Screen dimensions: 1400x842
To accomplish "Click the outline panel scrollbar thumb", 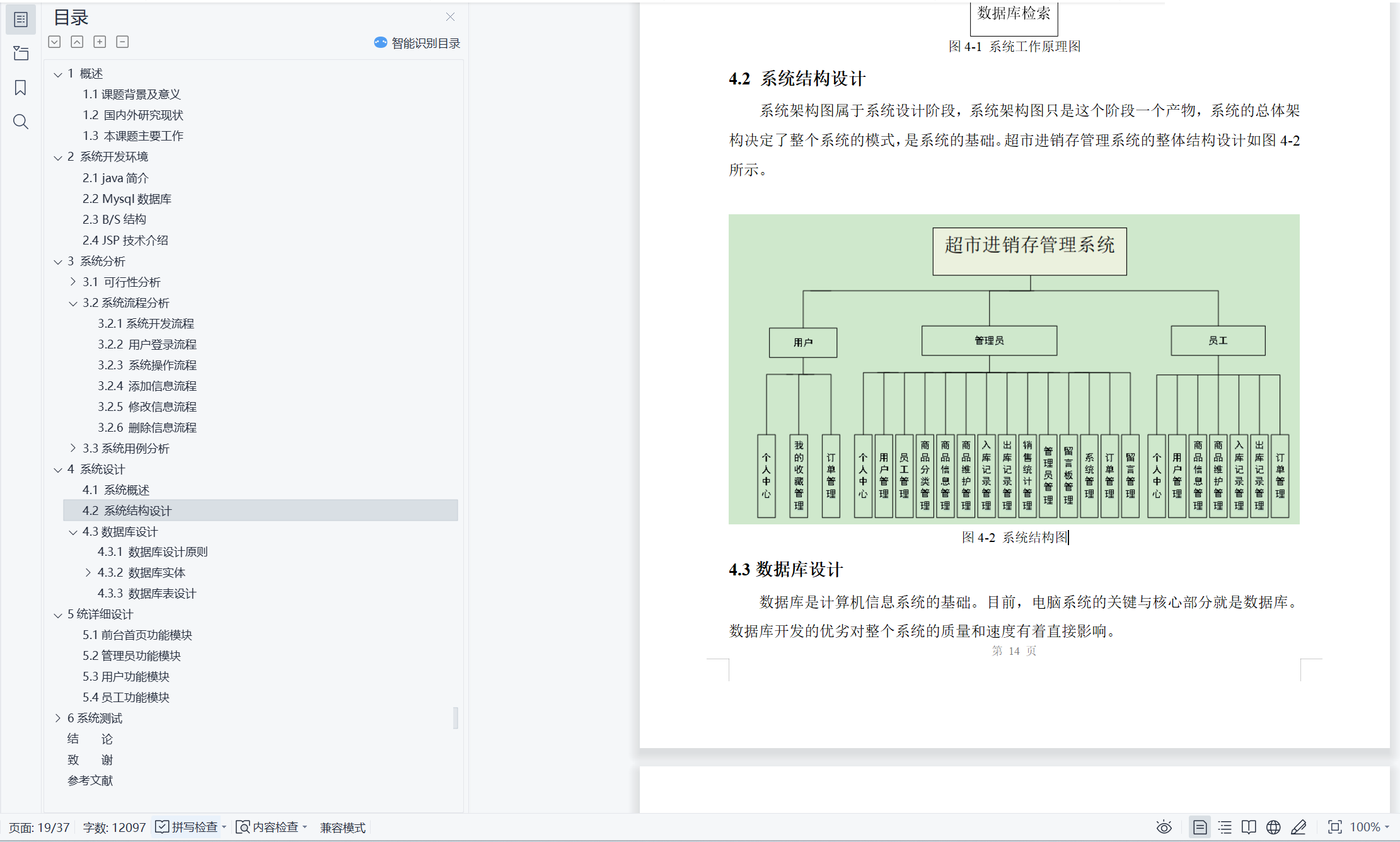I will point(455,717).
